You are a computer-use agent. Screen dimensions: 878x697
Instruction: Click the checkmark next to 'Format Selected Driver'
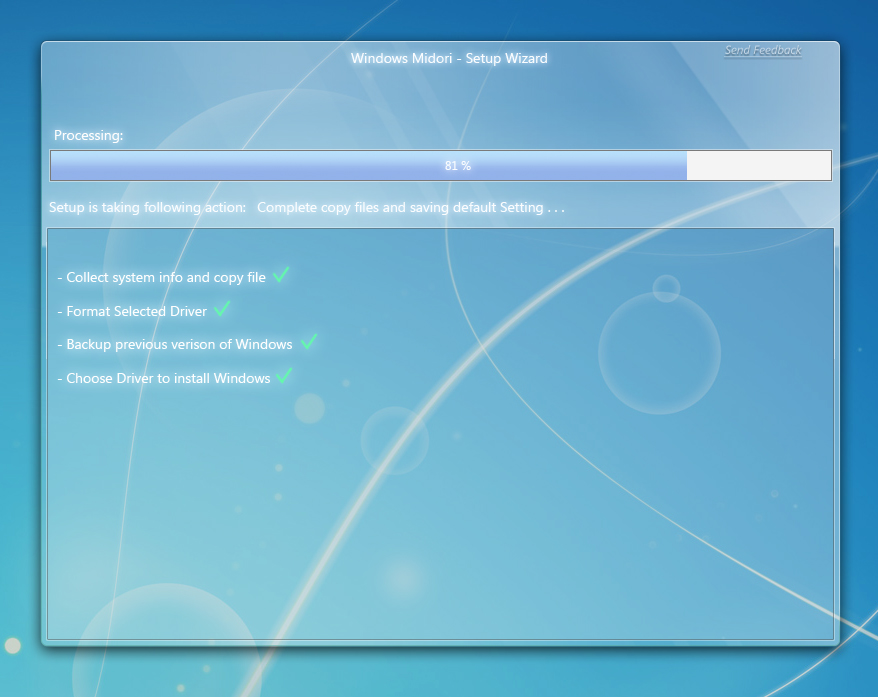click(222, 310)
